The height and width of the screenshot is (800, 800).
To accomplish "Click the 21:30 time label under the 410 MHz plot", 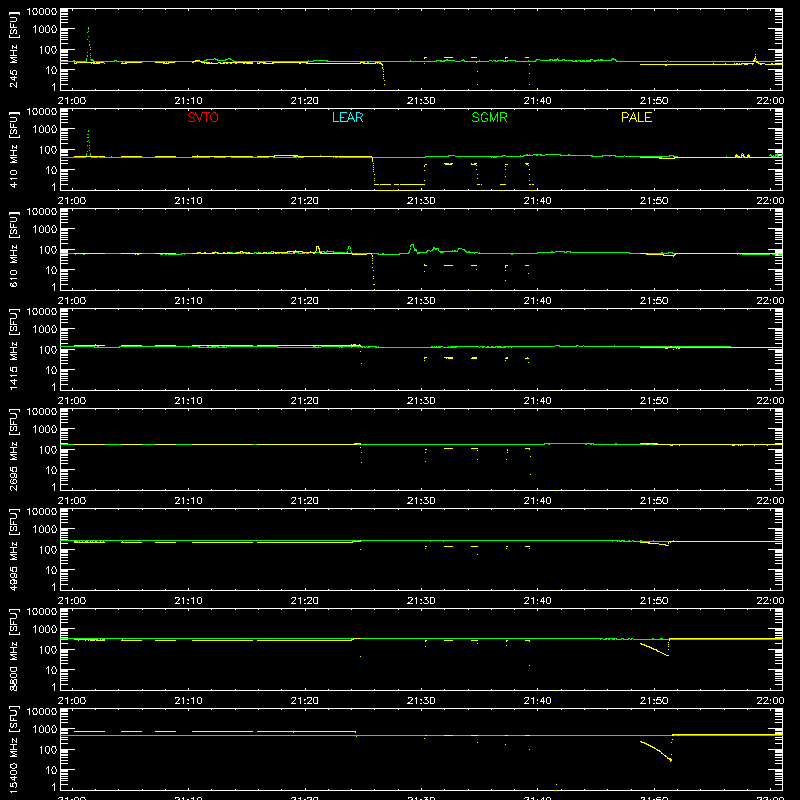I will (x=421, y=201).
